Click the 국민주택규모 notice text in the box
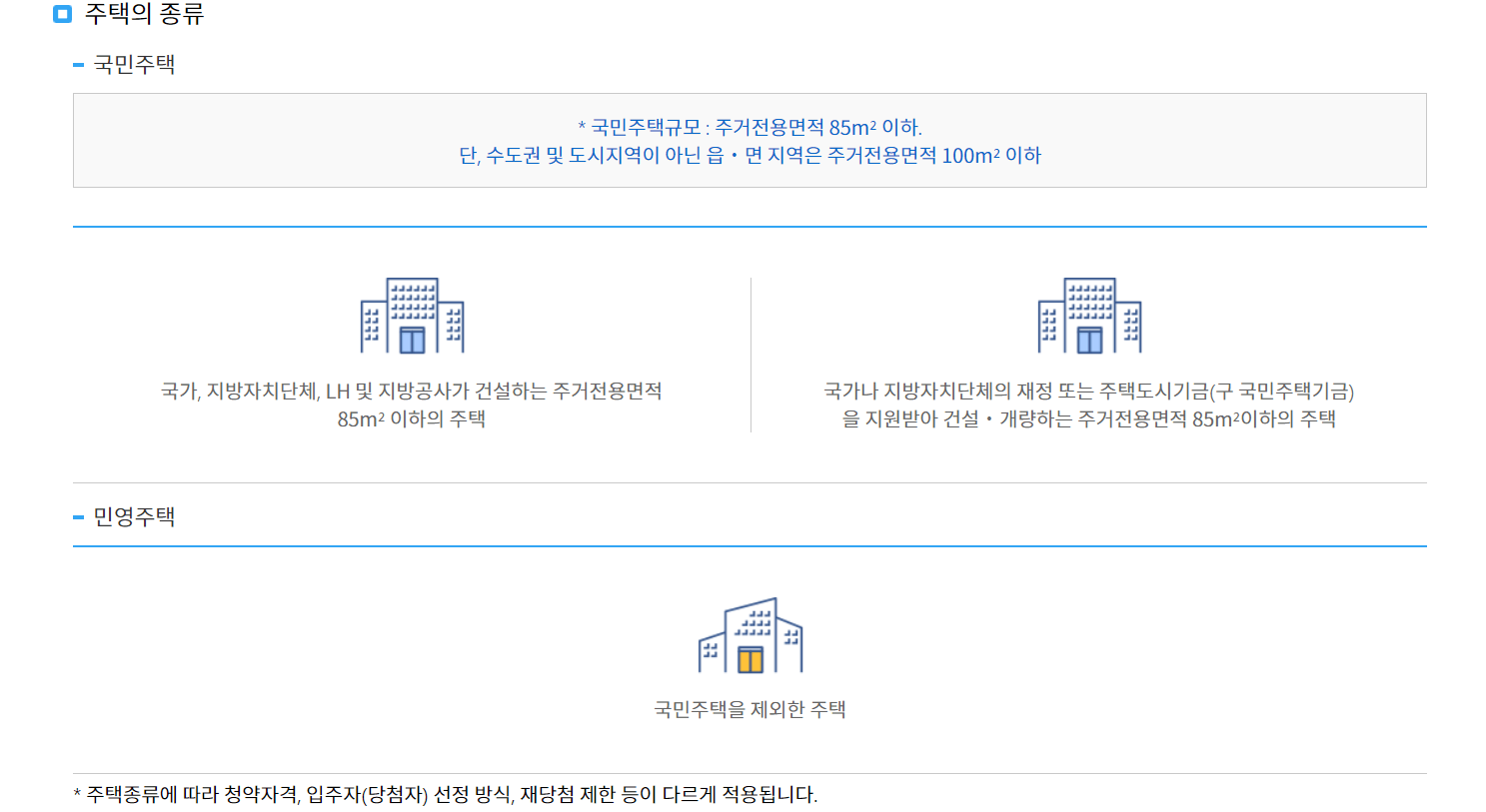Viewport: 1486px width, 812px height. [x=747, y=126]
